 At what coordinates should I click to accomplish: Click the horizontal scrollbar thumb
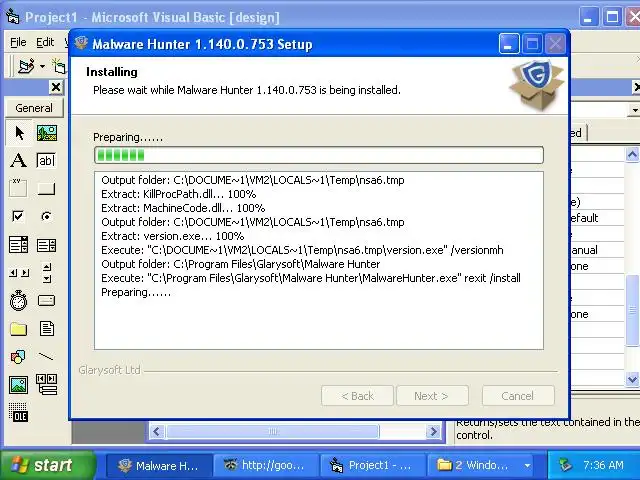[x=272, y=431]
